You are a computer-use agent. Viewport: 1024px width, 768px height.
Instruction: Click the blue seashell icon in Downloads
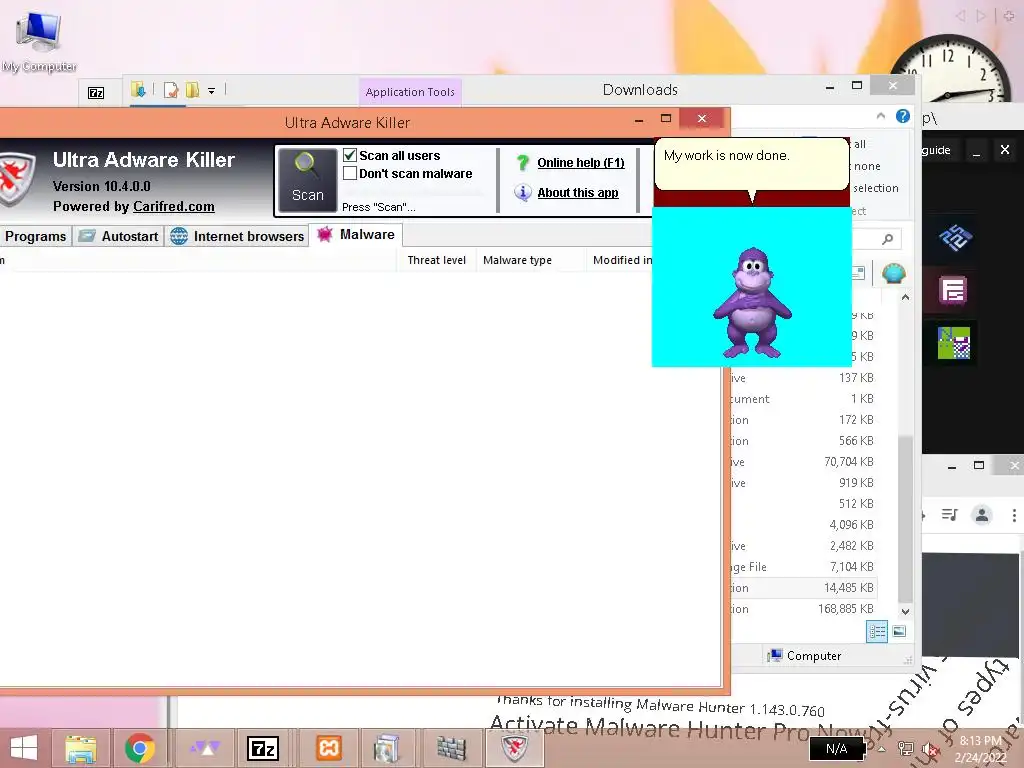(x=893, y=273)
